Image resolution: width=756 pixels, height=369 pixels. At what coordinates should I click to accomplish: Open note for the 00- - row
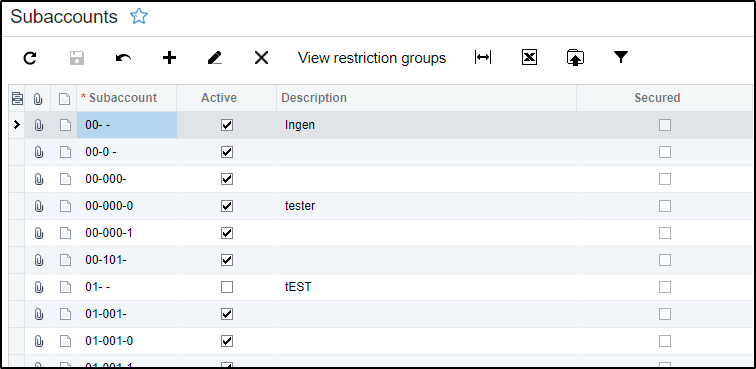(65, 125)
